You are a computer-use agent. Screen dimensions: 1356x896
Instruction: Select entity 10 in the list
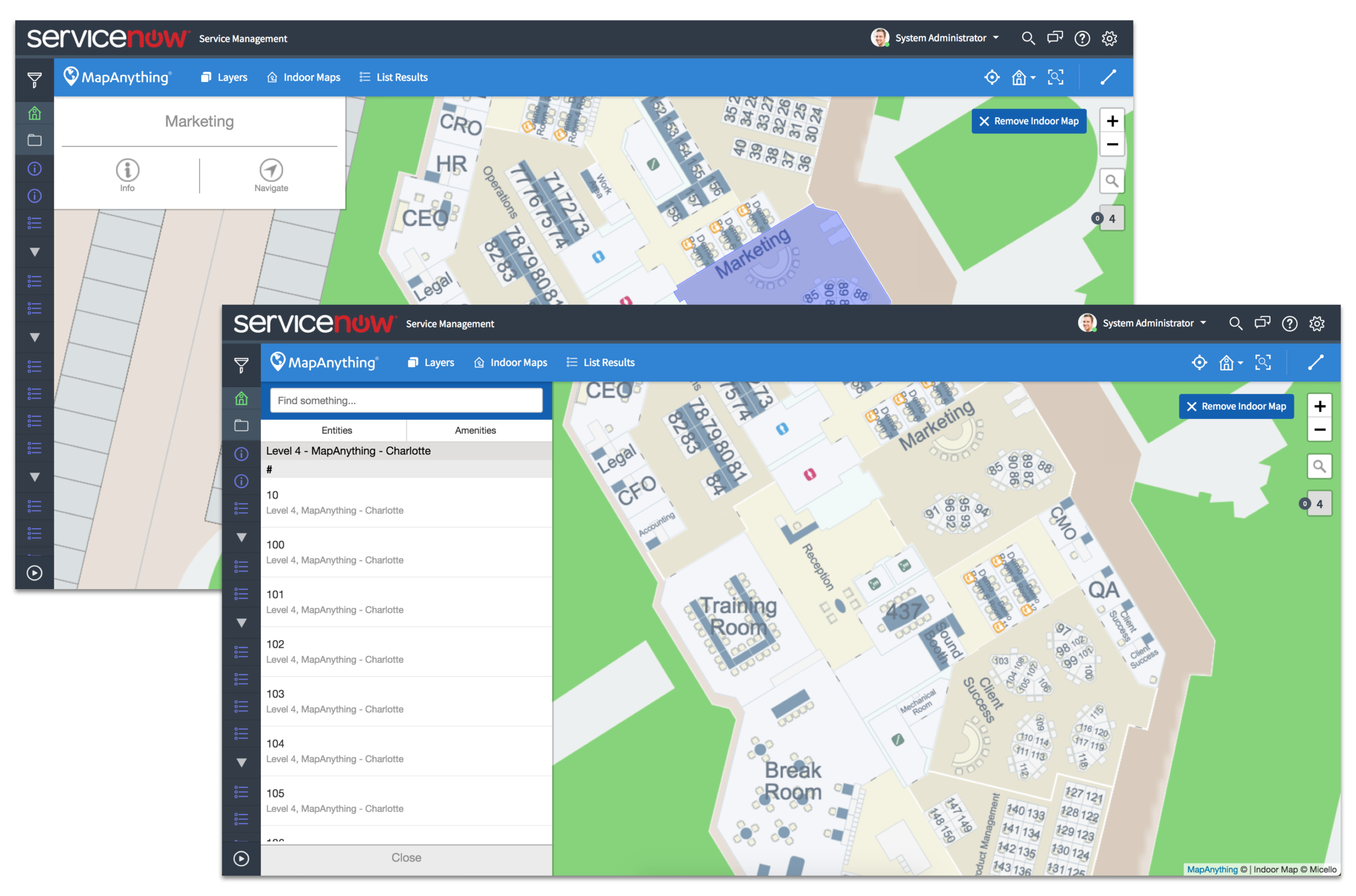(x=406, y=502)
